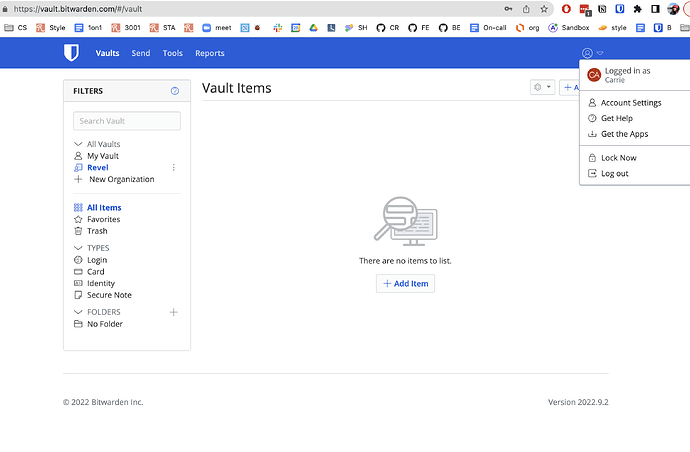Click the share icon in address bar
The height and width of the screenshot is (452, 690).
pos(526,9)
